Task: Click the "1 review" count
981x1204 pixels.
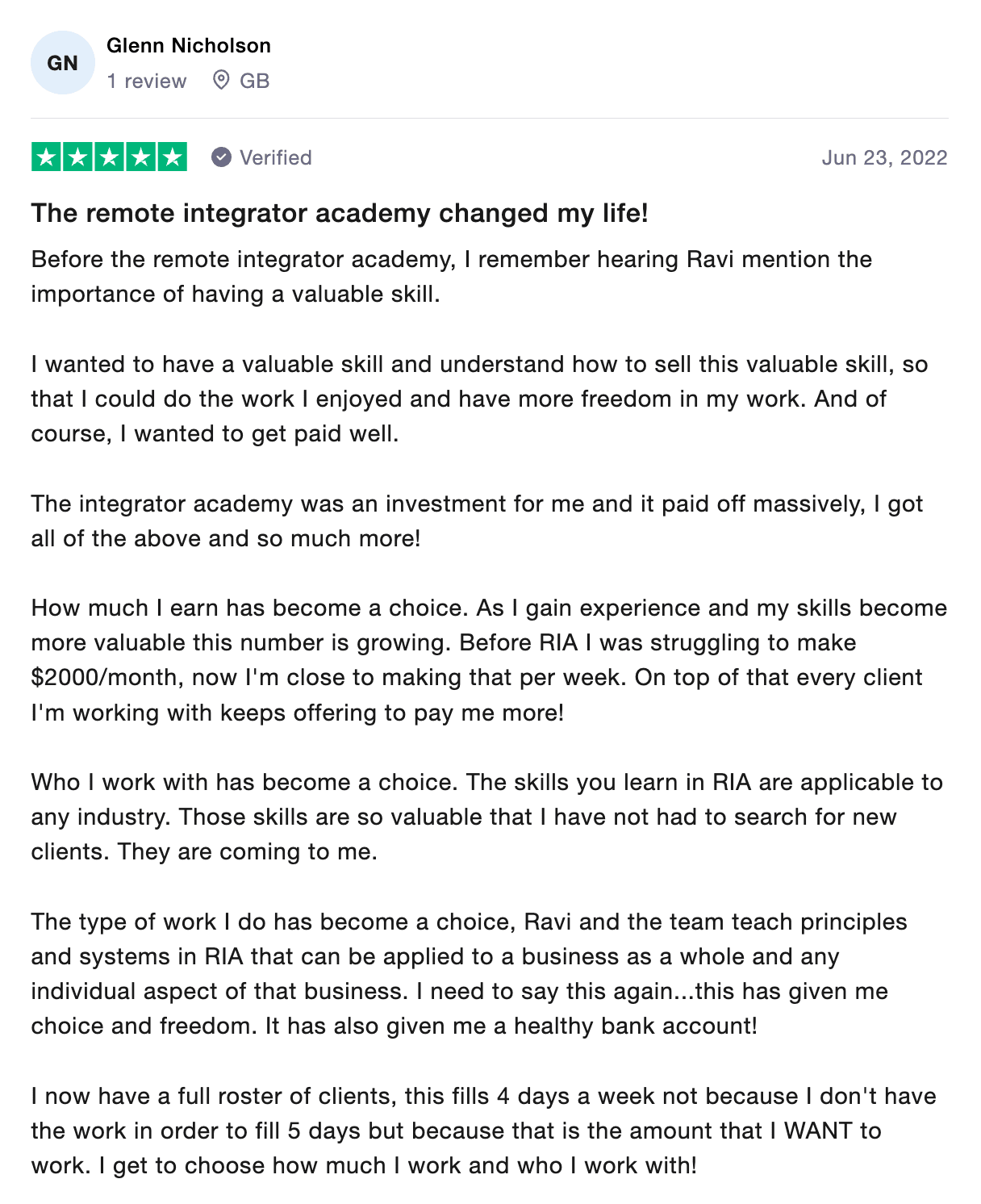Action: click(147, 81)
